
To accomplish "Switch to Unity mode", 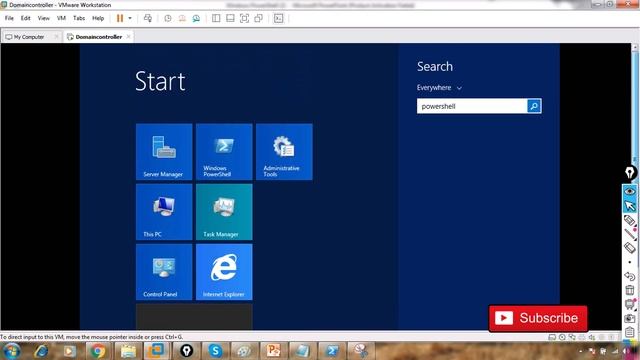I will coord(258,18).
